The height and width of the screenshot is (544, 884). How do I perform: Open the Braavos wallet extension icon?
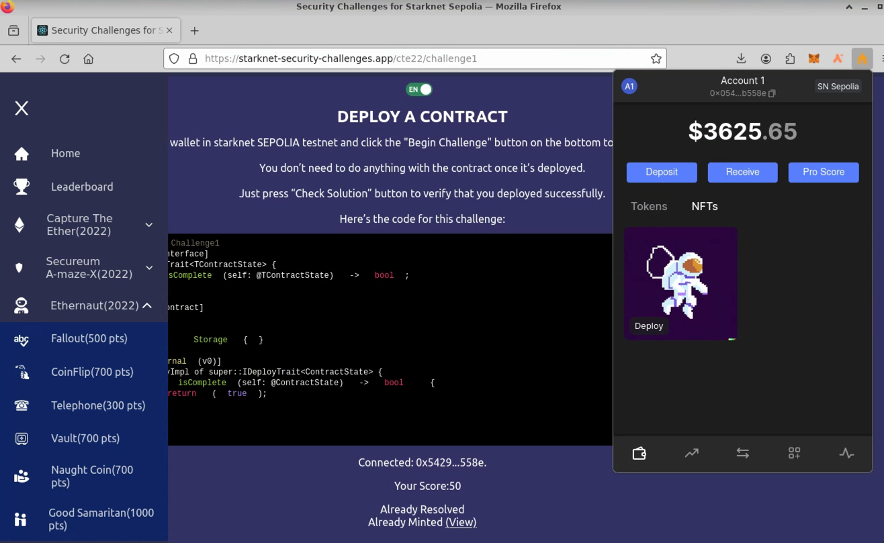pos(838,59)
